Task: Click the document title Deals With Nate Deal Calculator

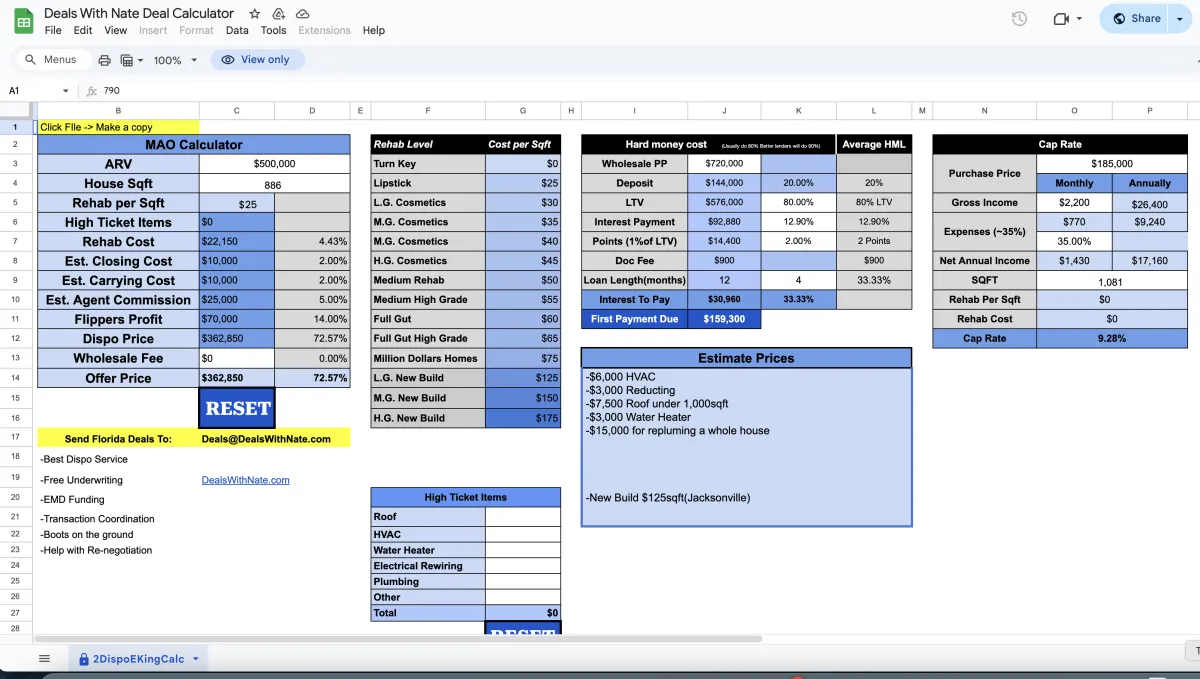Action: (139, 13)
